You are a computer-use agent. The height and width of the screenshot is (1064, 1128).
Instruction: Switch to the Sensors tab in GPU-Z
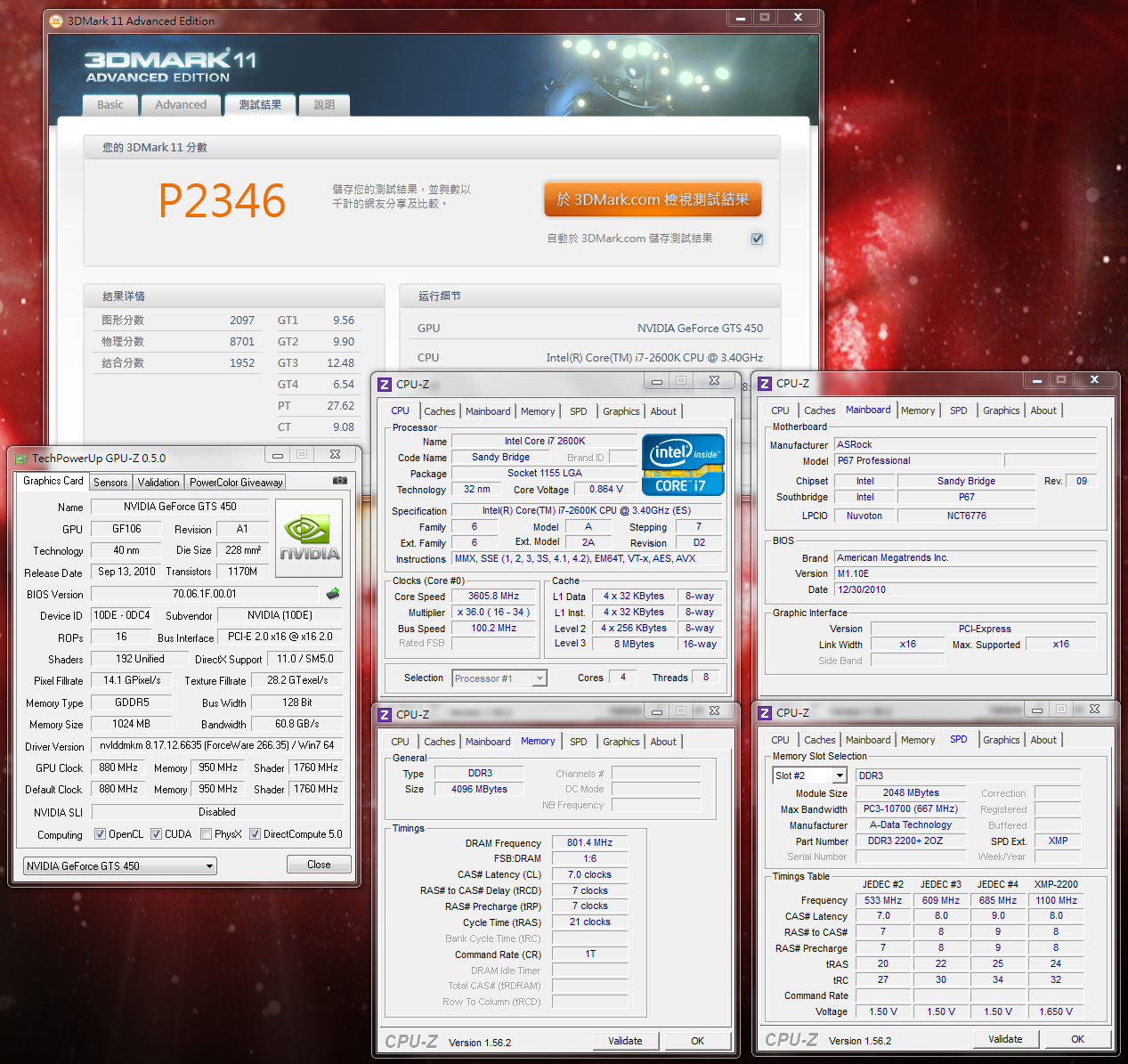pos(110,483)
